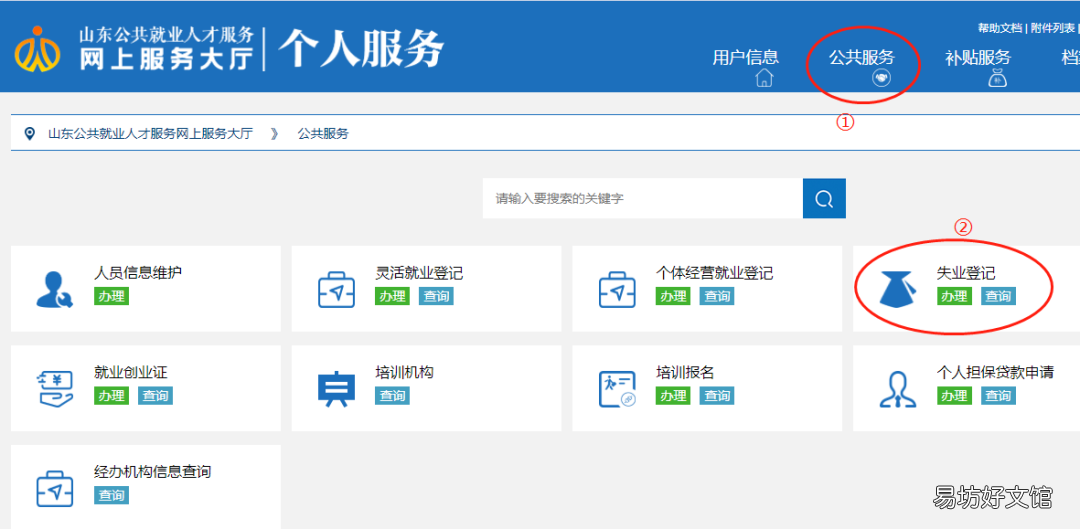Click the 经办机构信息查询 title text
The height and width of the screenshot is (529, 1080).
[152, 472]
